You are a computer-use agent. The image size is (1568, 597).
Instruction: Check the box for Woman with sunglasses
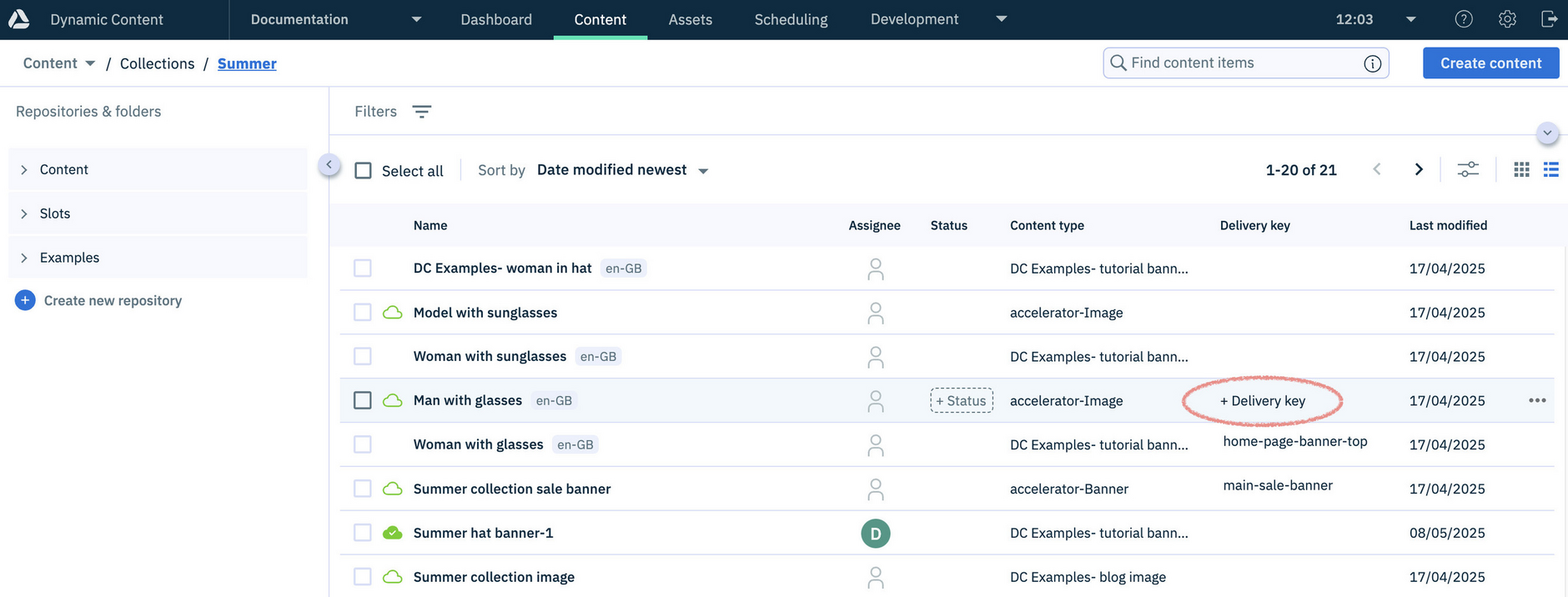(x=363, y=356)
